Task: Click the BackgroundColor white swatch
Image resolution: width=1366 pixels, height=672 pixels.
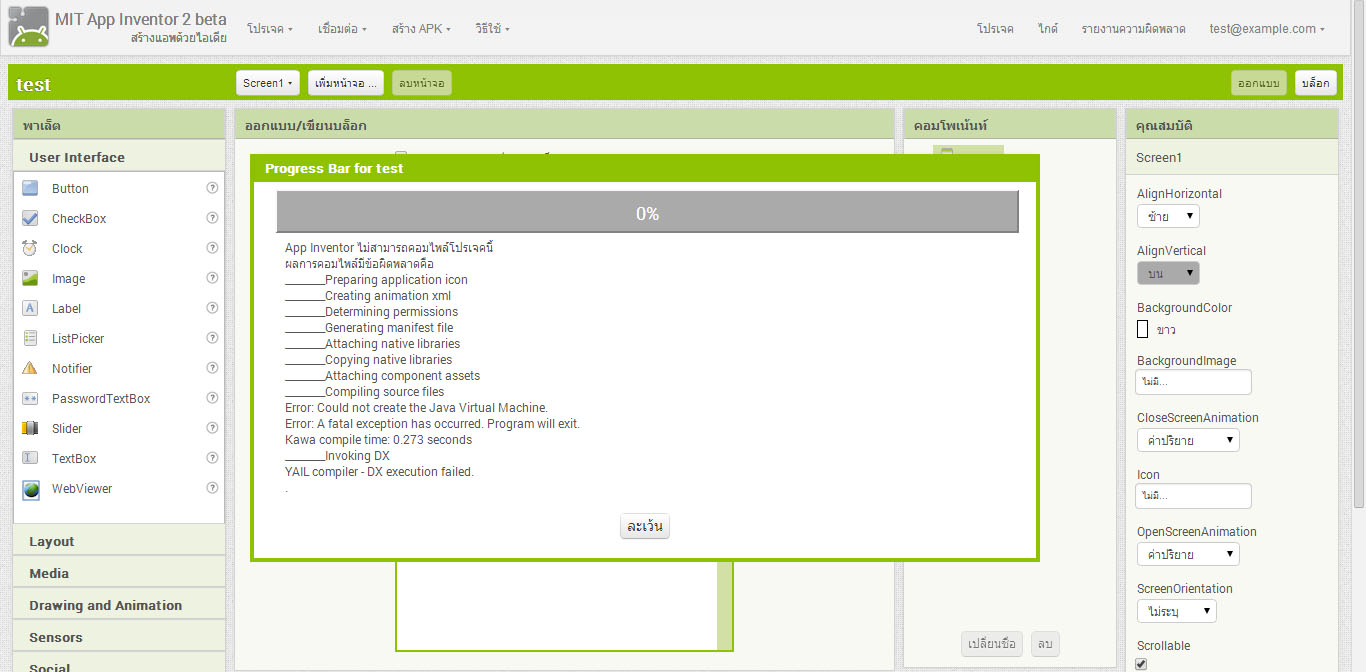Action: point(1142,329)
